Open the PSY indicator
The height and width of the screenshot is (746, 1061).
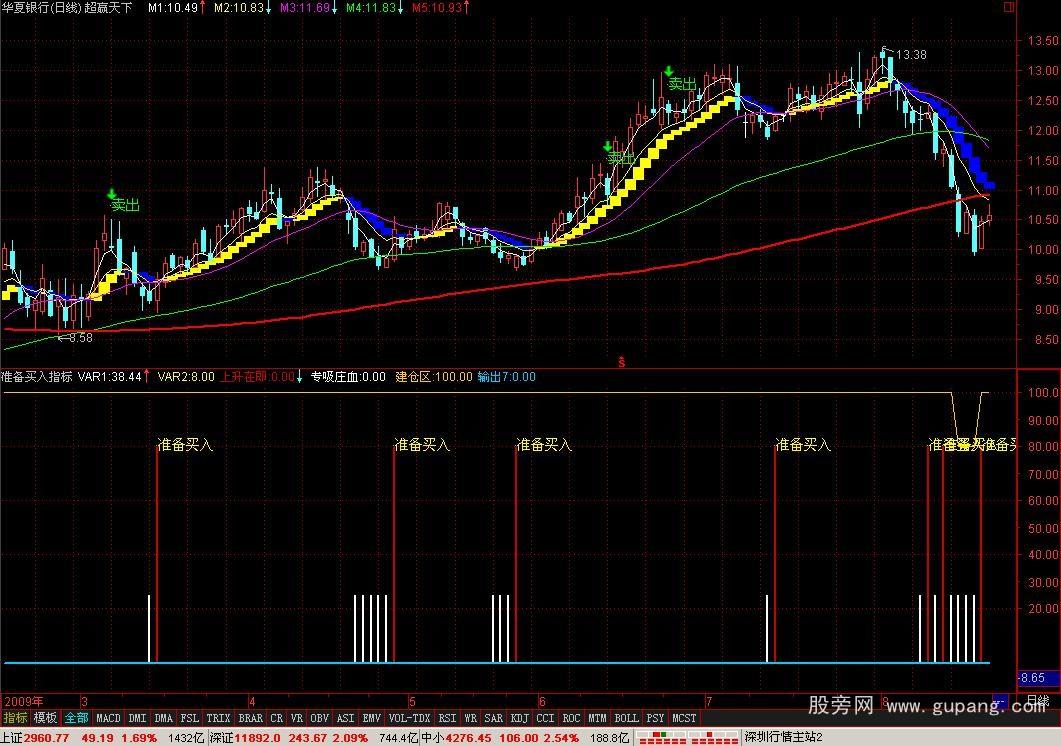point(654,718)
